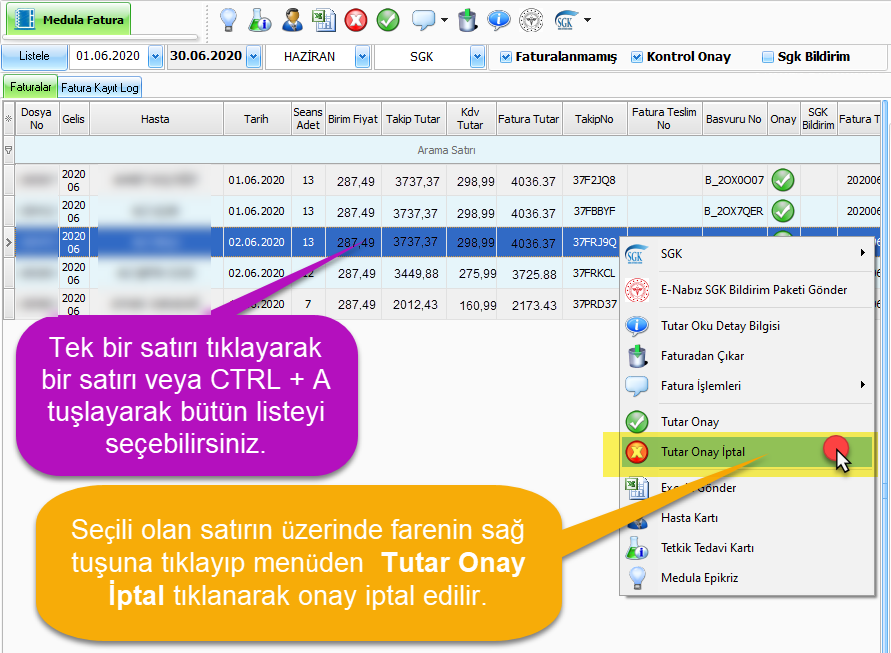Click the blue info bubble toolbar icon
Screen dimensions: 891x653
point(499,20)
